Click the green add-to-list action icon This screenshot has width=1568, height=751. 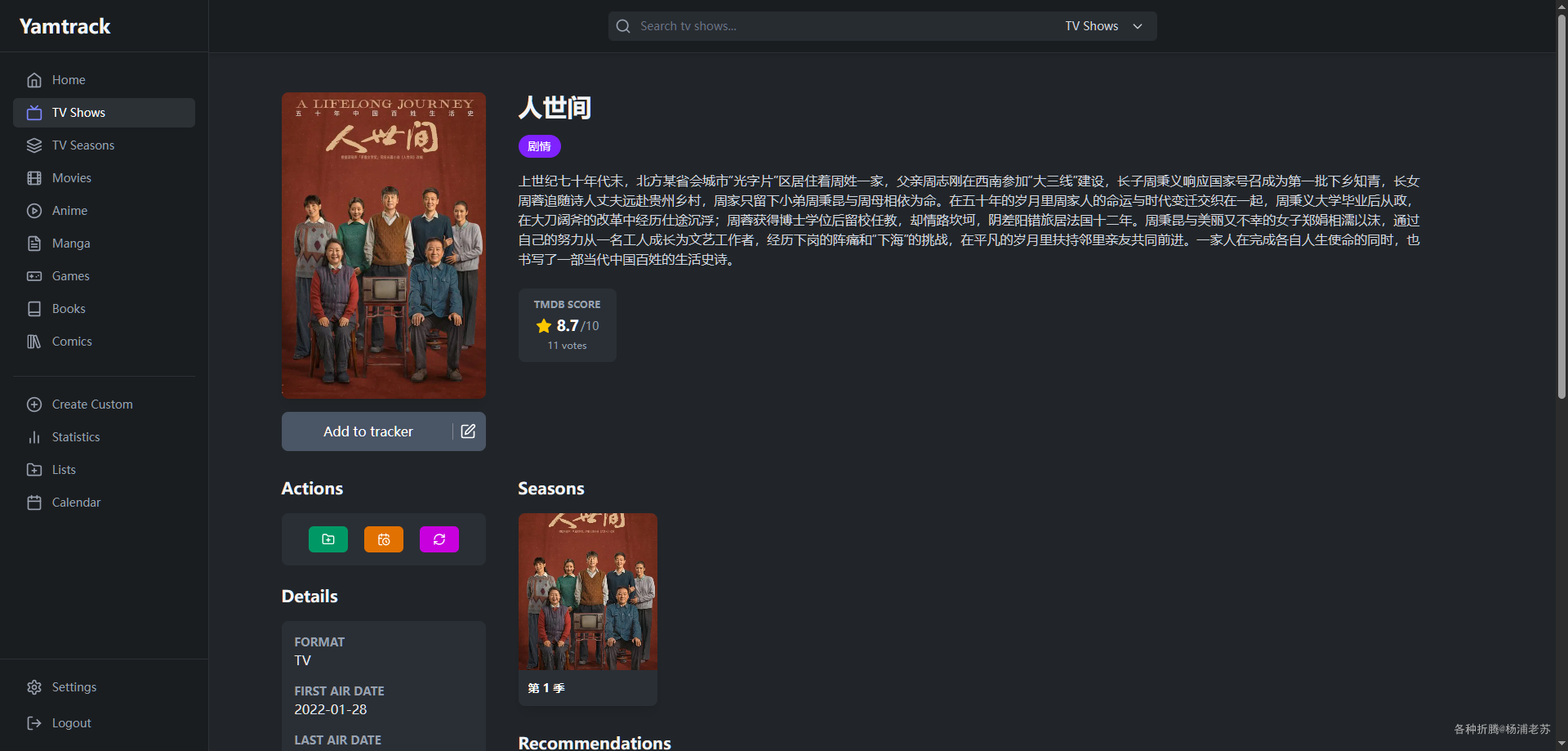(328, 539)
